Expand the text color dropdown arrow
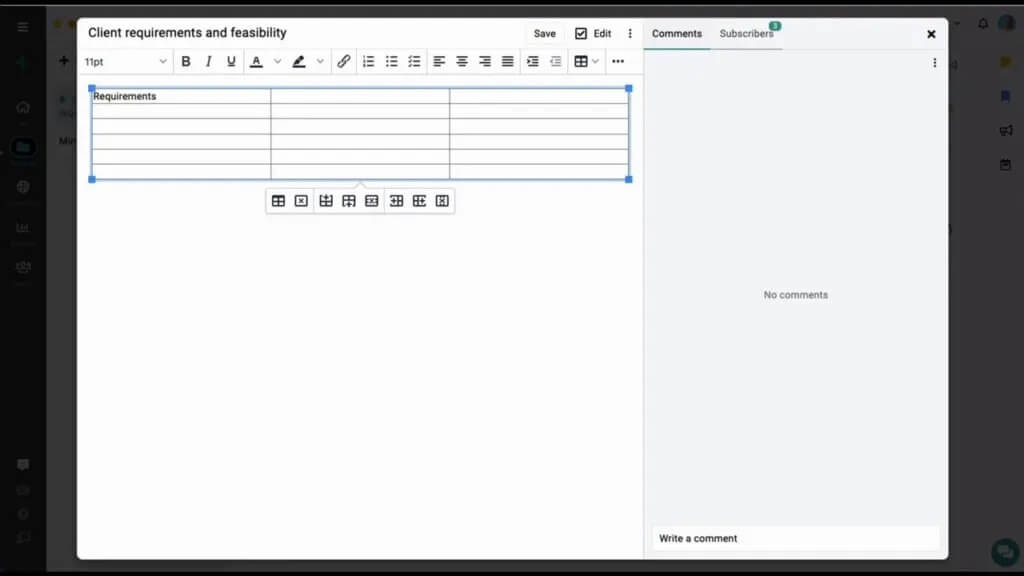This screenshot has width=1024, height=576. coord(278,62)
